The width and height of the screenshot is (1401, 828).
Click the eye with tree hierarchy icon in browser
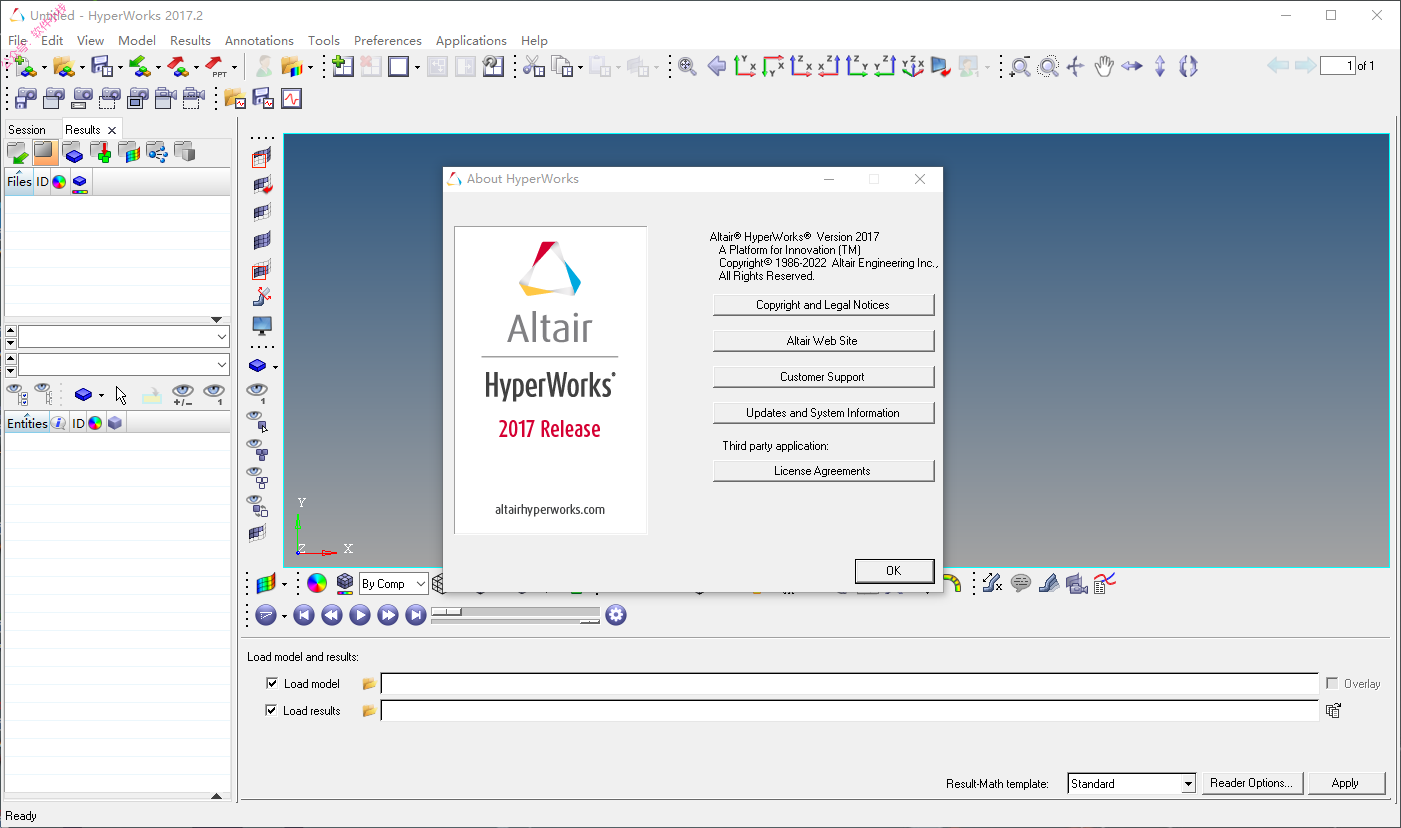point(44,395)
